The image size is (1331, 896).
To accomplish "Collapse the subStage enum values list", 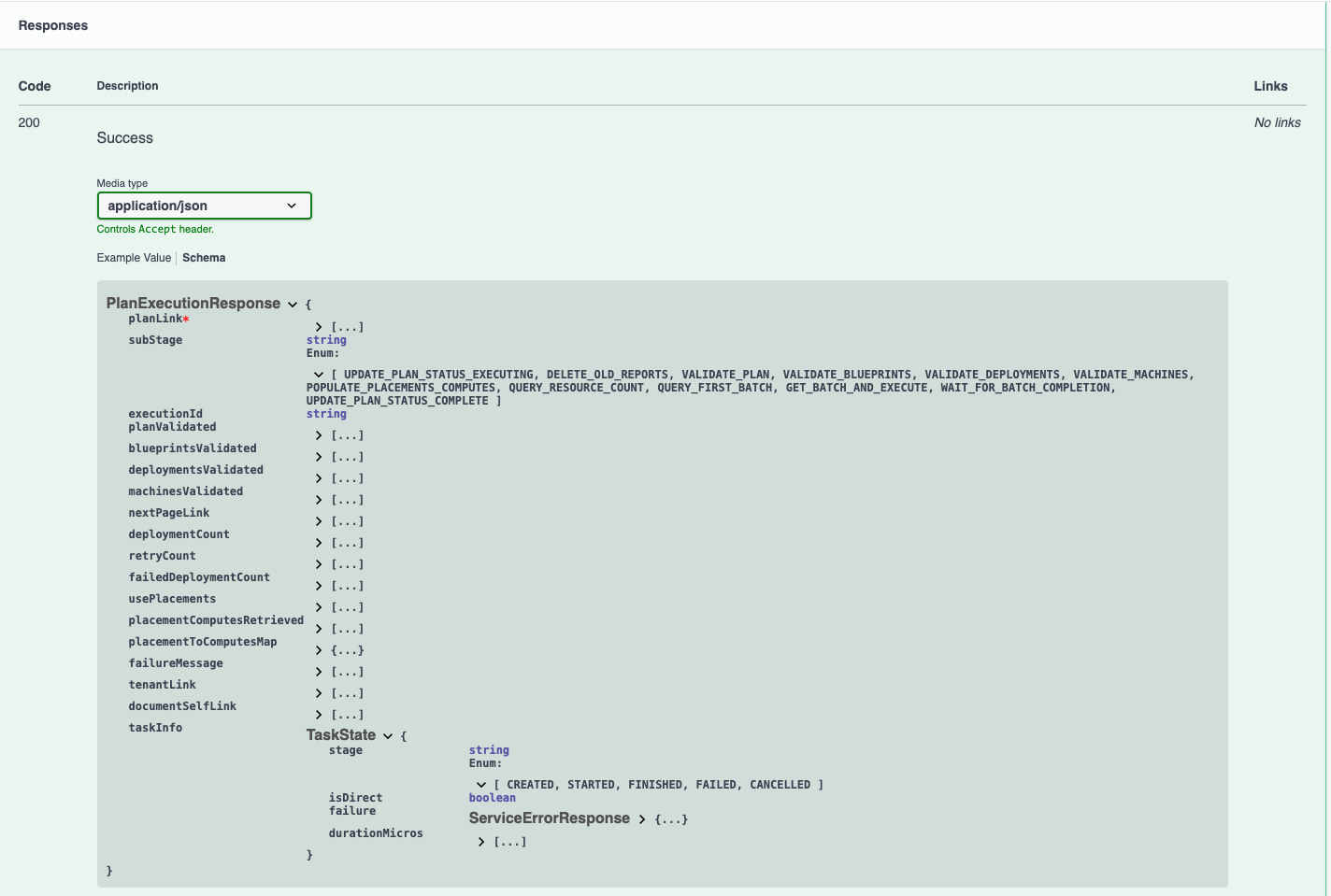I will tap(319, 375).
